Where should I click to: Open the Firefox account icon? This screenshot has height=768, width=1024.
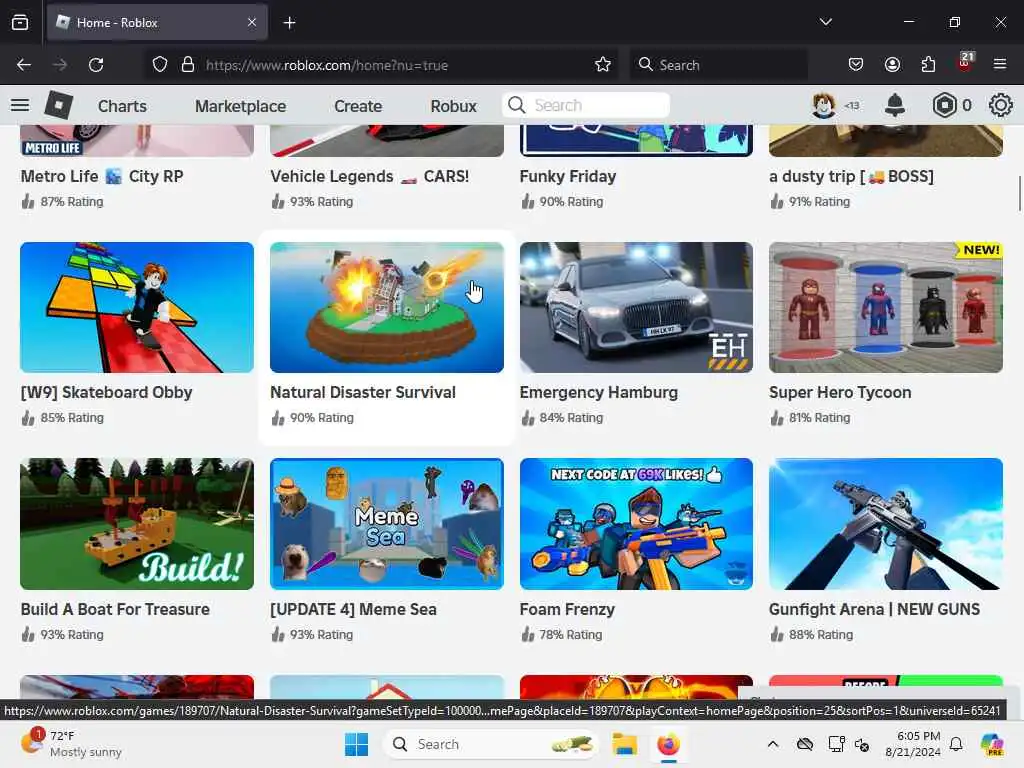click(892, 65)
